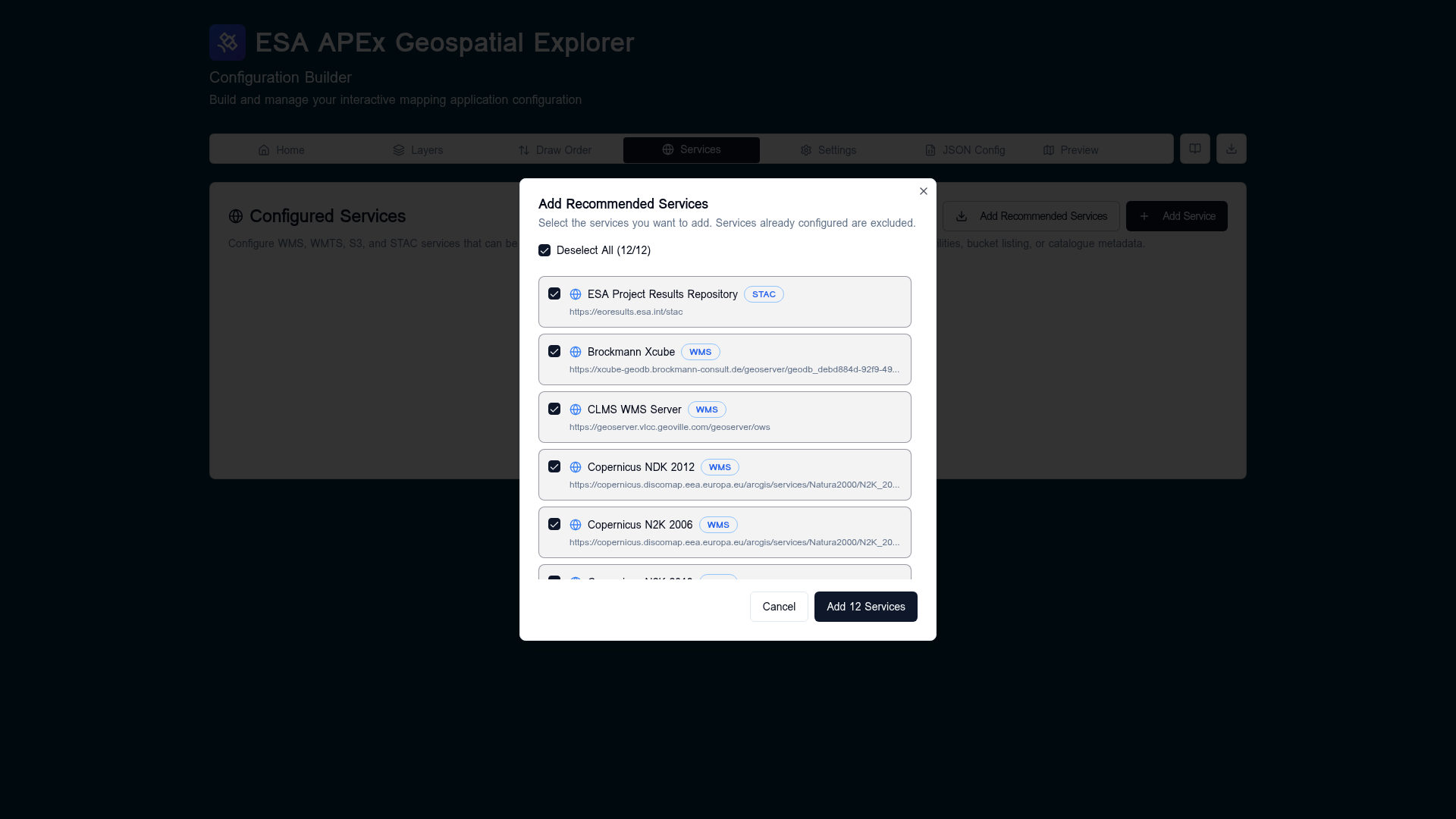Click the ESA APEx Geospatial Explorer title
The width and height of the screenshot is (1456, 819).
(x=444, y=42)
